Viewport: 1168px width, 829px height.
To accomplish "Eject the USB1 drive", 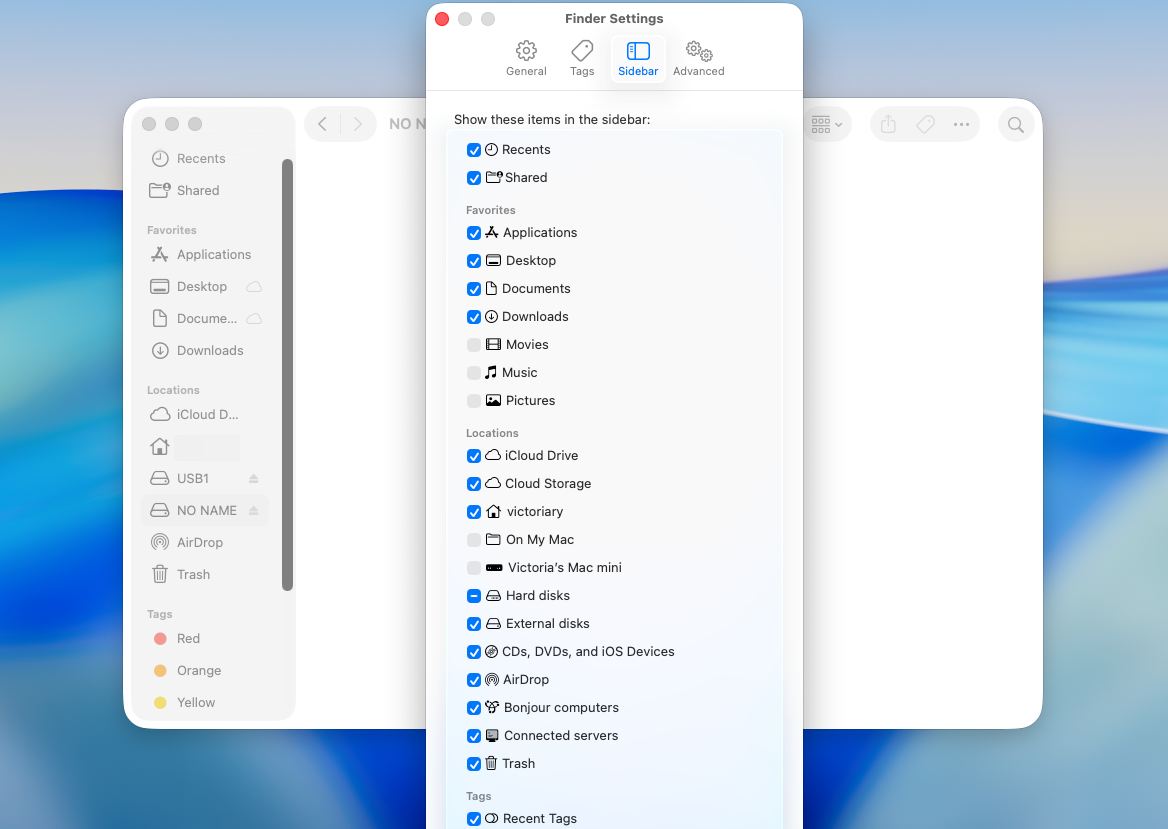I will (x=253, y=478).
